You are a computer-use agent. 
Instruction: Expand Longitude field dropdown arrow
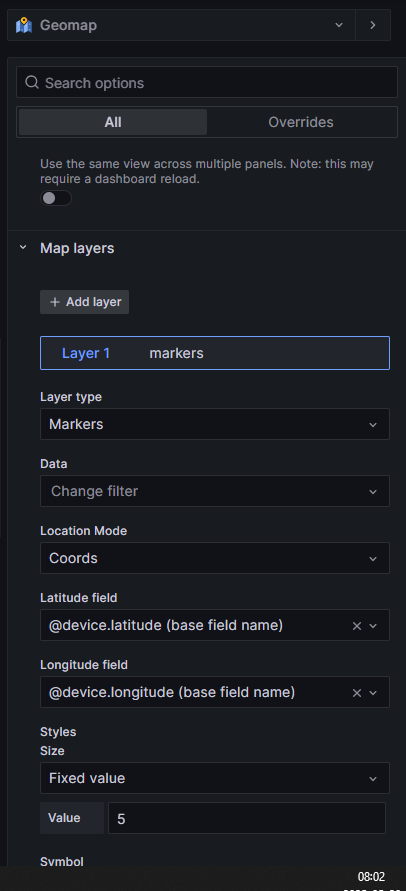373,693
